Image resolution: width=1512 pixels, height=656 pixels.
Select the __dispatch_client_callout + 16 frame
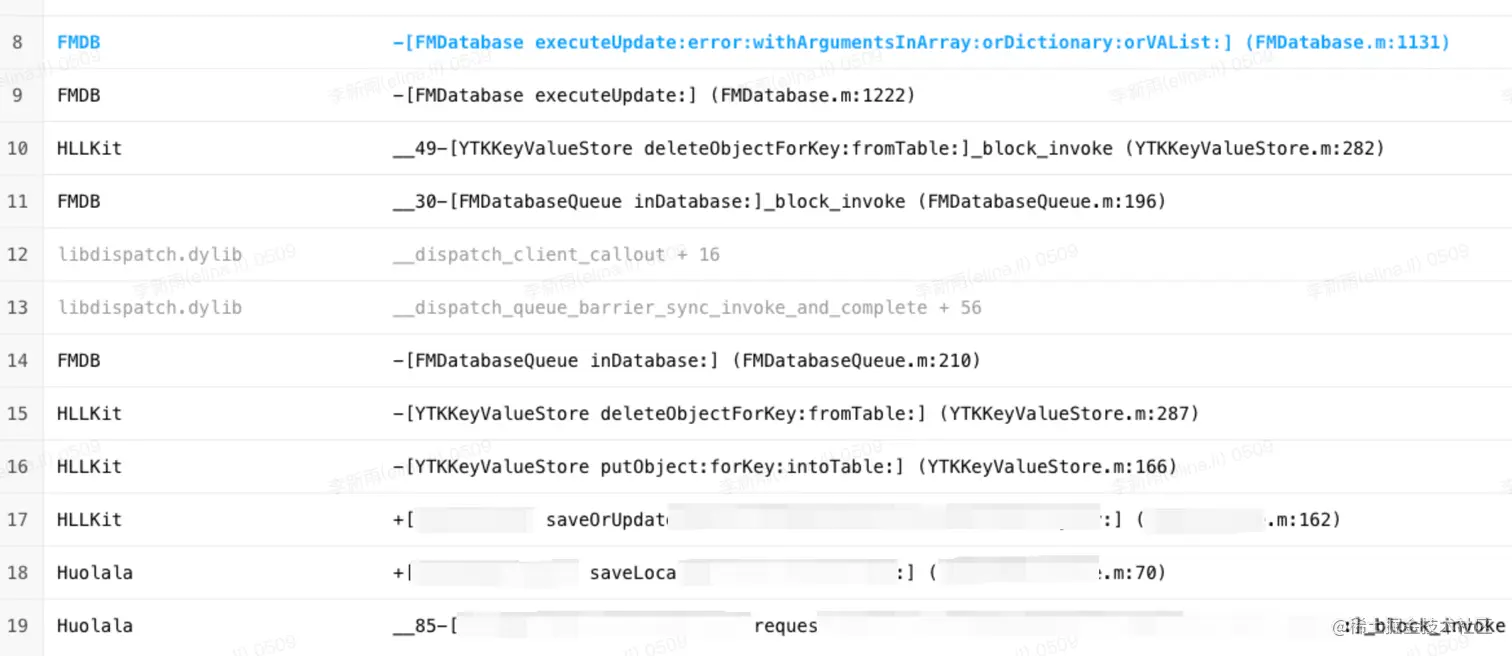click(556, 254)
